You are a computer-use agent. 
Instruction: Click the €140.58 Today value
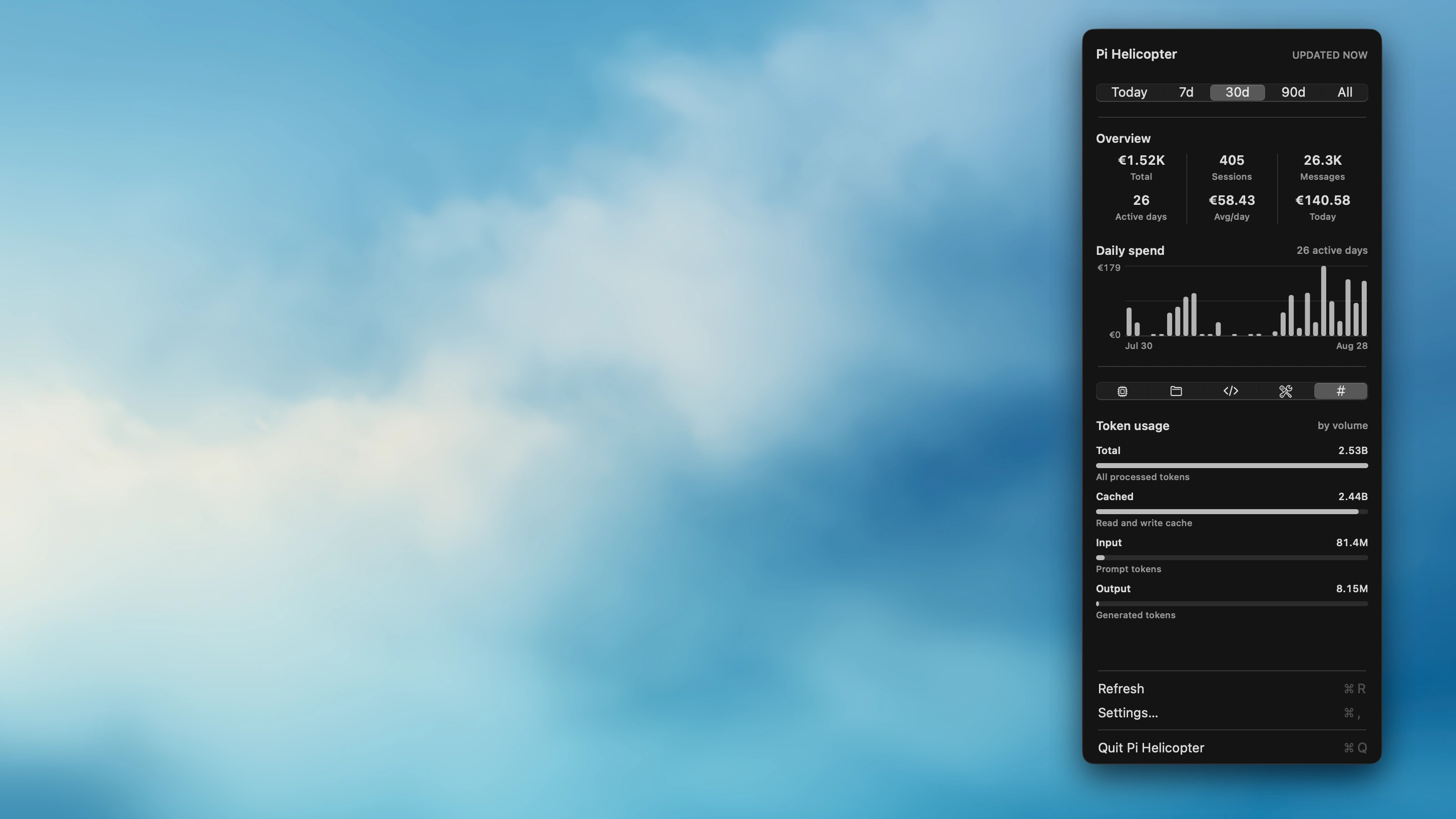(x=1323, y=201)
